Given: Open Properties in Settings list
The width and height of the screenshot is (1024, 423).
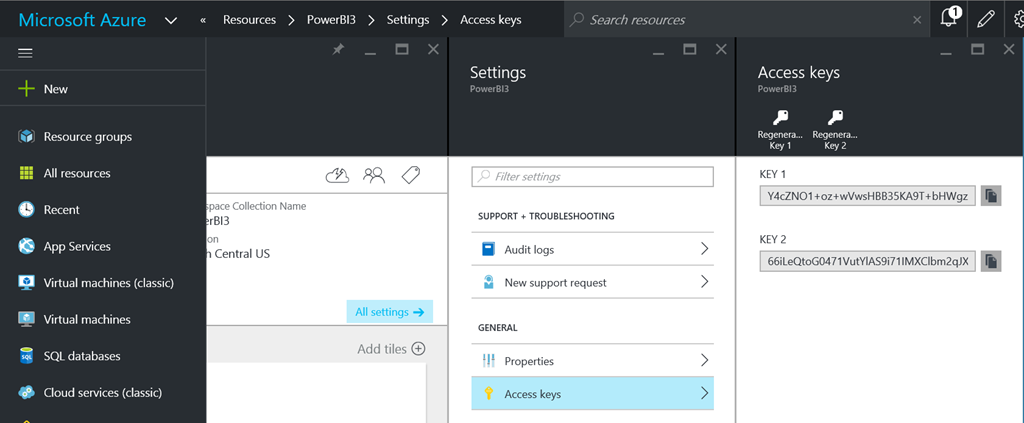Looking at the screenshot, I should point(592,361).
